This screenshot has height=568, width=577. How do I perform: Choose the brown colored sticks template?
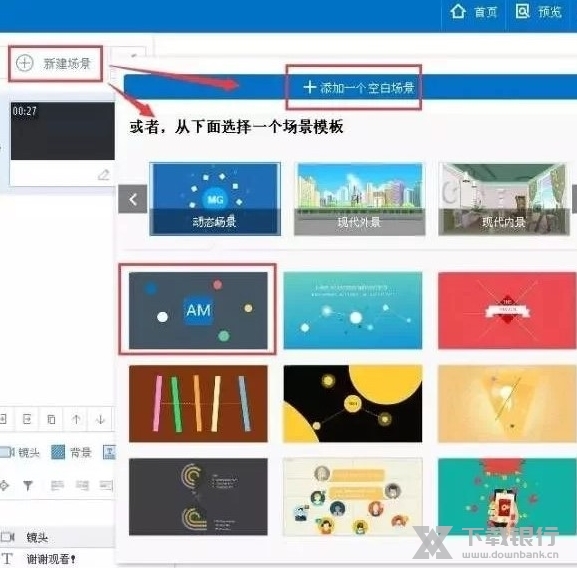point(198,404)
